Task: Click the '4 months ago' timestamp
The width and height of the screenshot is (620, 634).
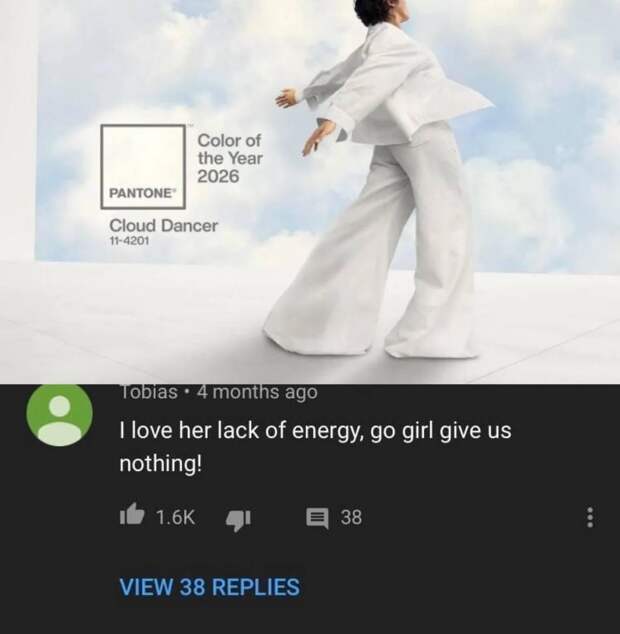Action: coord(257,391)
